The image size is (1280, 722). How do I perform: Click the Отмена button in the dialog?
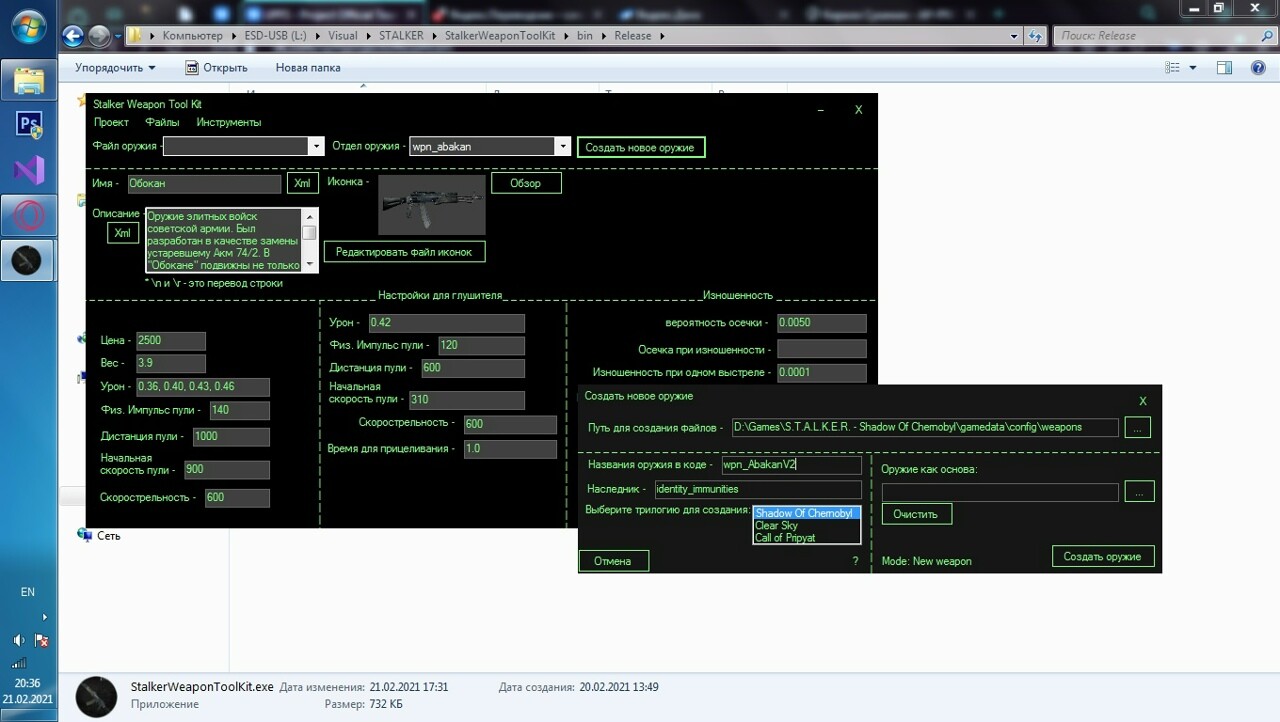tap(613, 561)
